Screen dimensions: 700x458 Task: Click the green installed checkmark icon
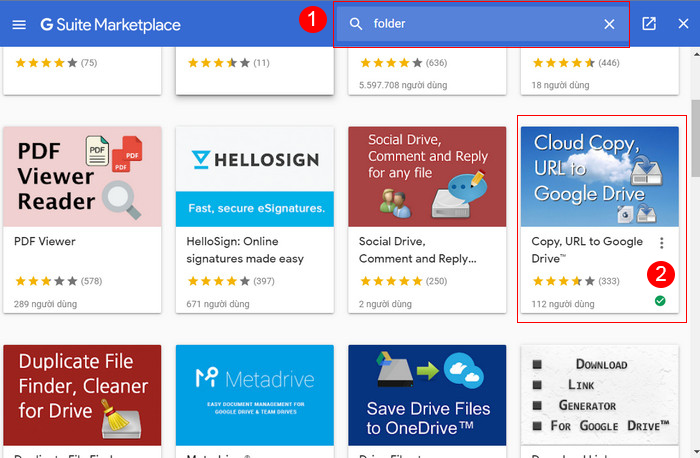[660, 301]
